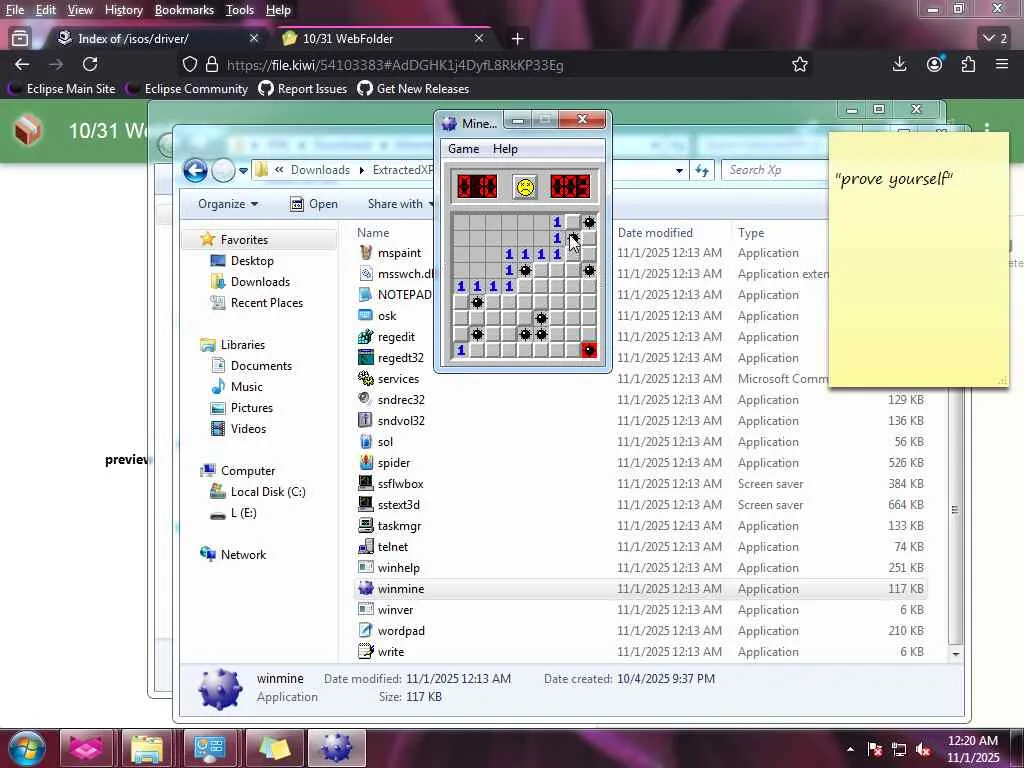
Task: Sort by Type column header
Action: point(751,232)
